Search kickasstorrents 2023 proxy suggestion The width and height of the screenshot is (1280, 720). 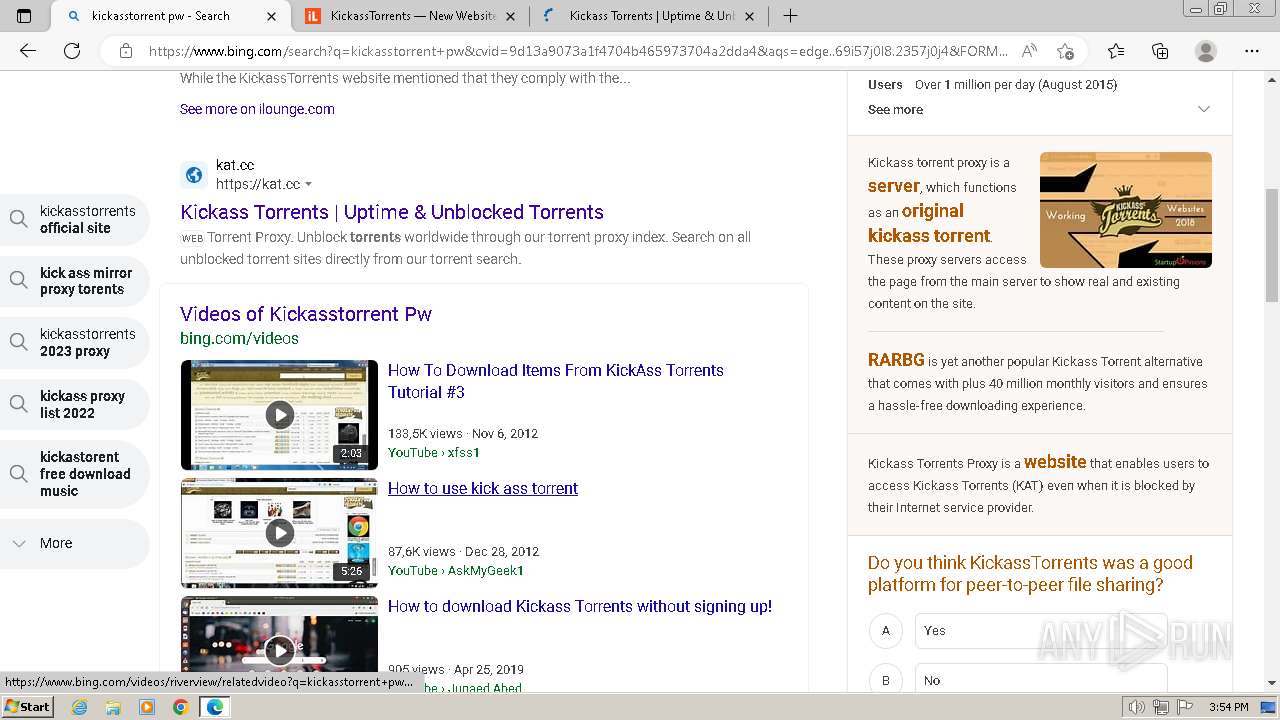click(x=75, y=342)
